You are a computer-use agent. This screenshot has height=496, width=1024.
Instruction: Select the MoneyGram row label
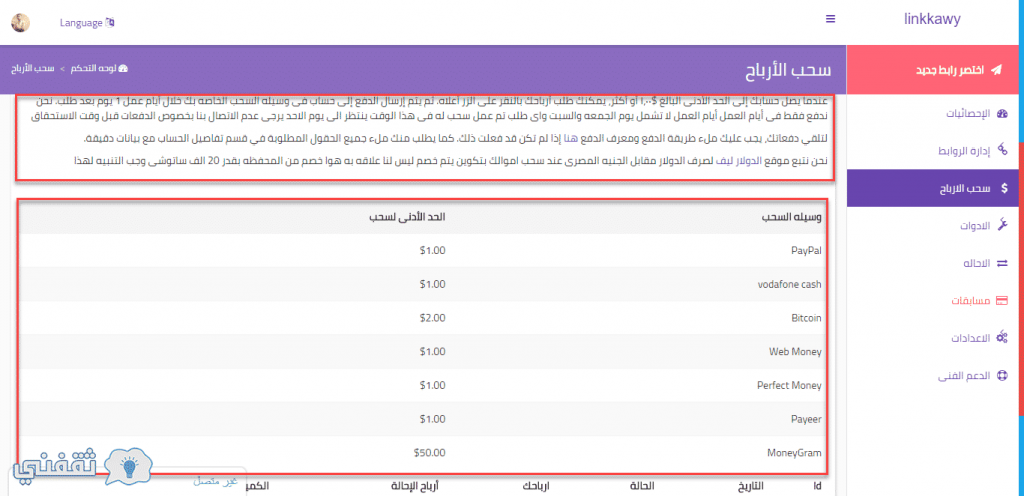pos(795,453)
